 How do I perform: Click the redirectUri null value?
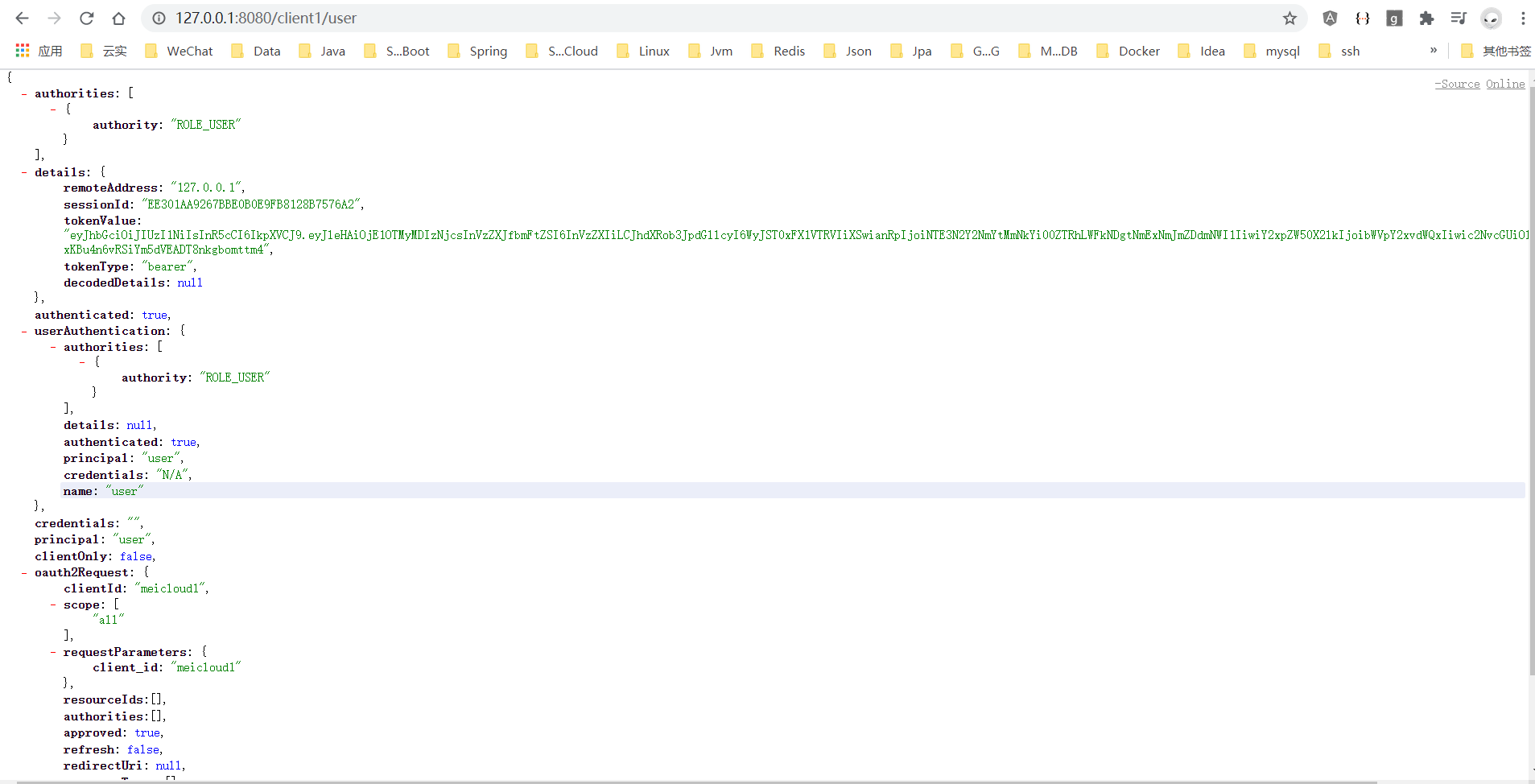click(169, 765)
